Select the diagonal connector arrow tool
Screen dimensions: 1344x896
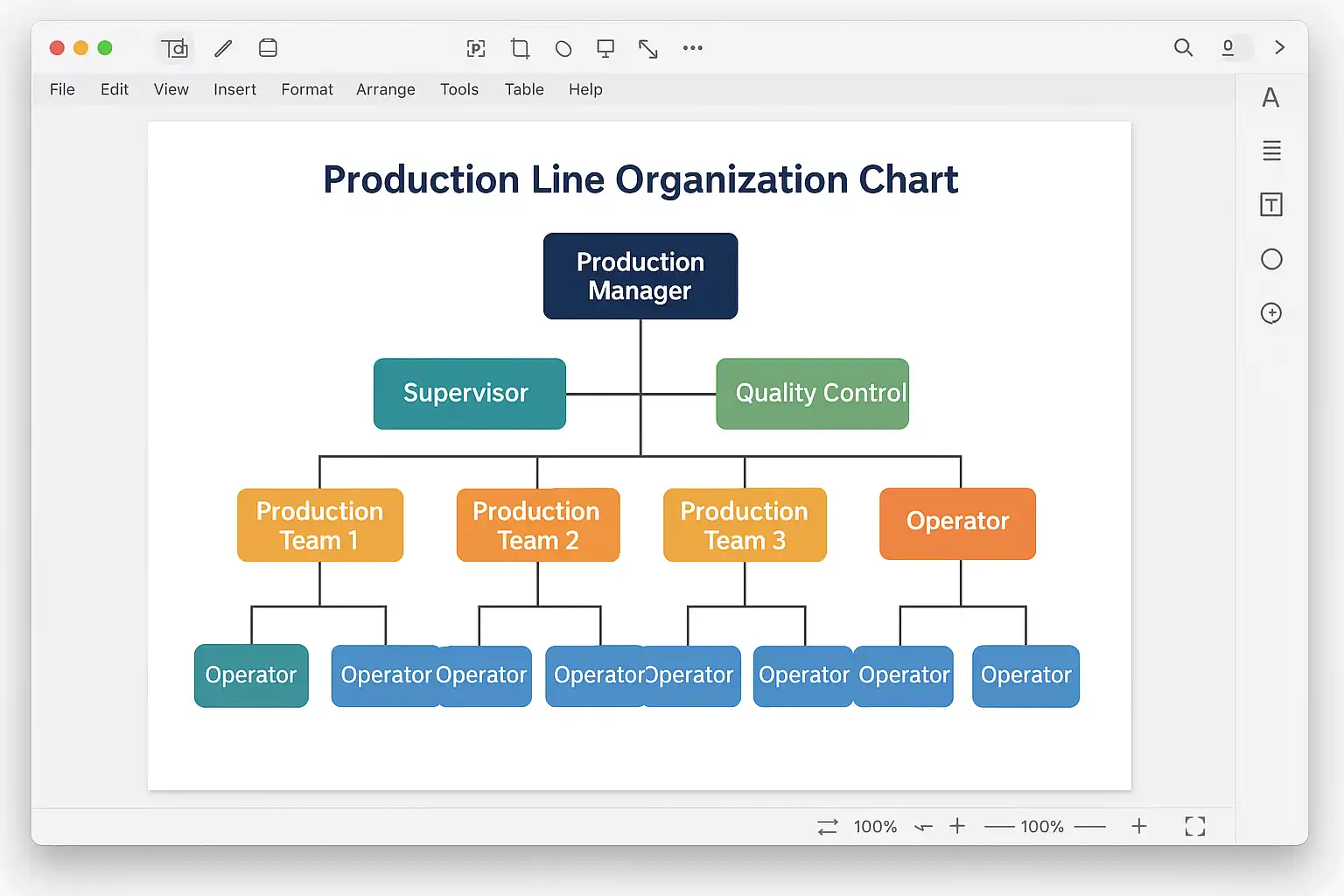coord(648,49)
